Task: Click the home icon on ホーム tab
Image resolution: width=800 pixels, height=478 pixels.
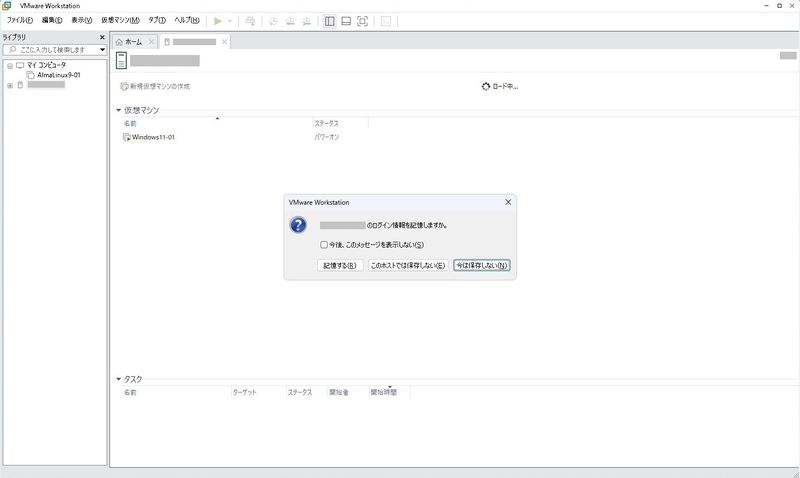Action: [x=119, y=42]
